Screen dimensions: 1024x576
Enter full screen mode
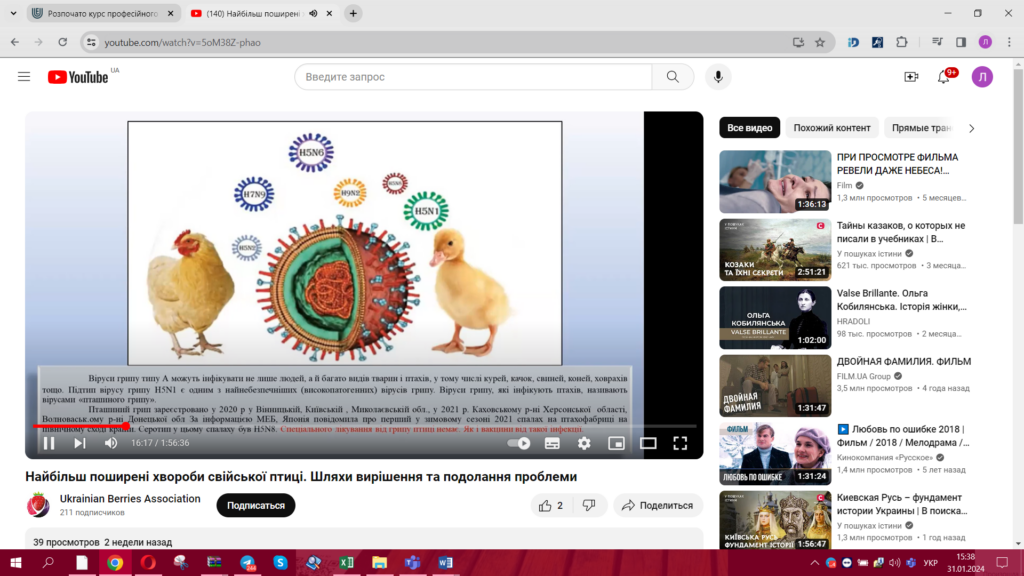click(x=680, y=443)
